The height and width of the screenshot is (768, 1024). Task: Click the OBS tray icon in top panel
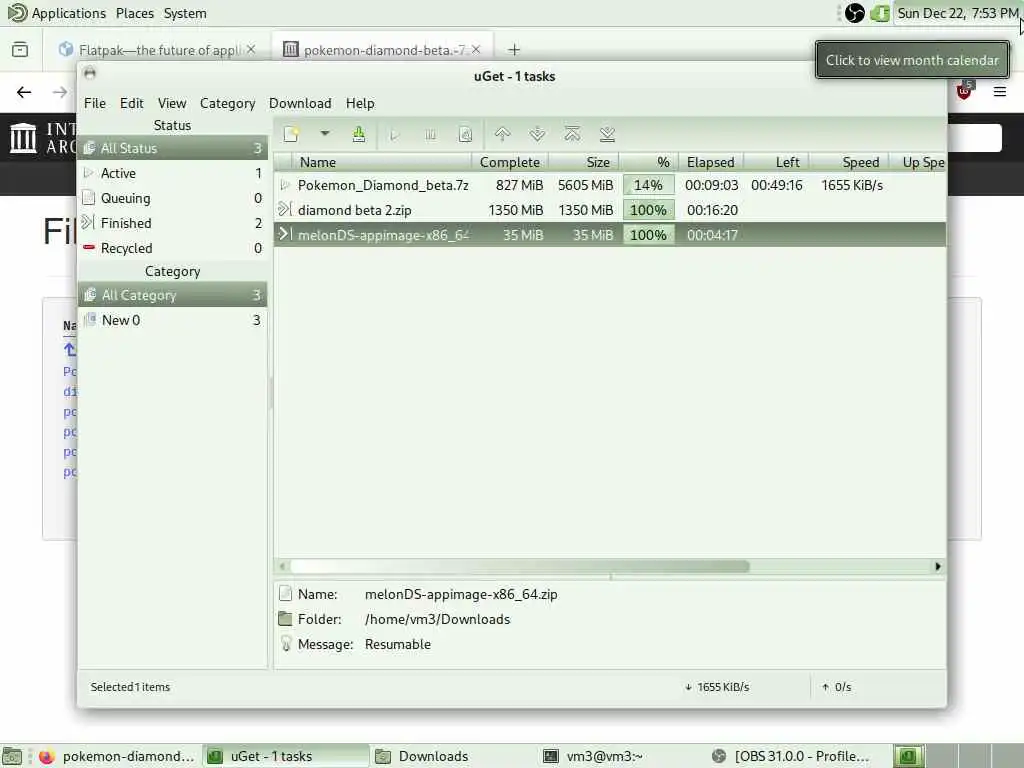(854, 13)
